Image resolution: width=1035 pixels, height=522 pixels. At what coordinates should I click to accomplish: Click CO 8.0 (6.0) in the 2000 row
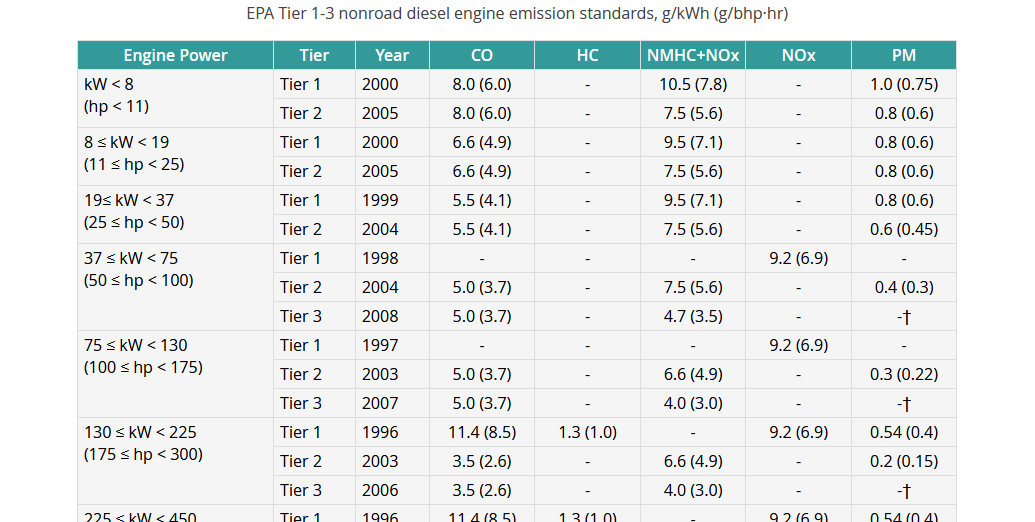click(482, 84)
